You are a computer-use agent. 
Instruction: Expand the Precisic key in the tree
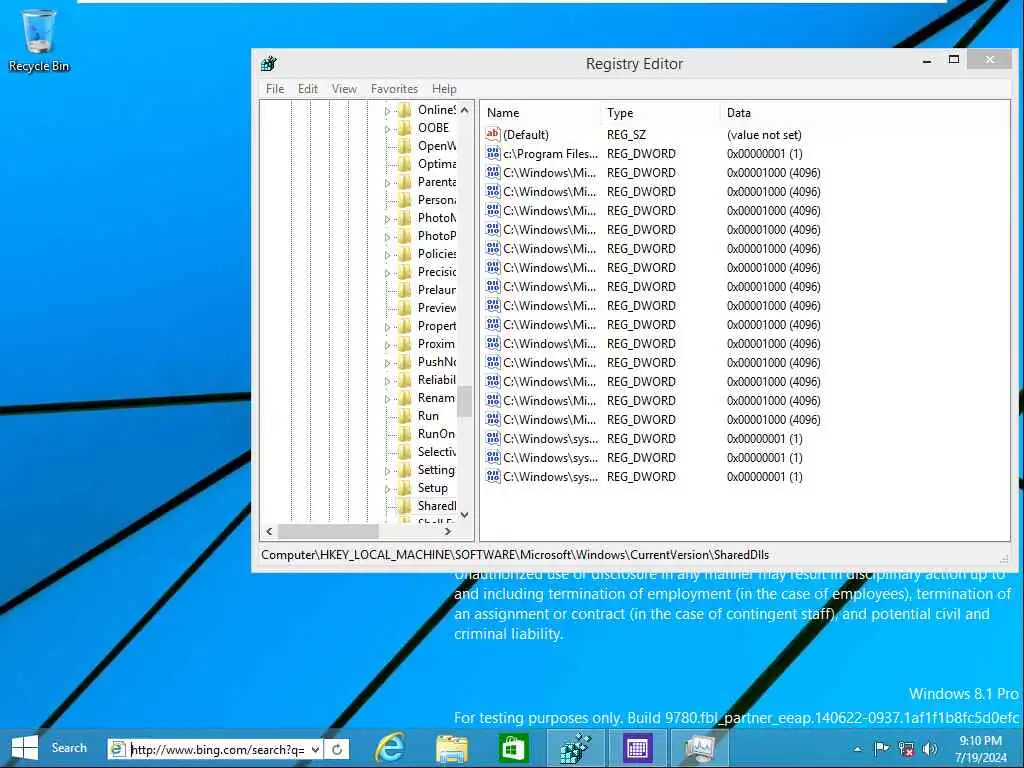(x=387, y=274)
